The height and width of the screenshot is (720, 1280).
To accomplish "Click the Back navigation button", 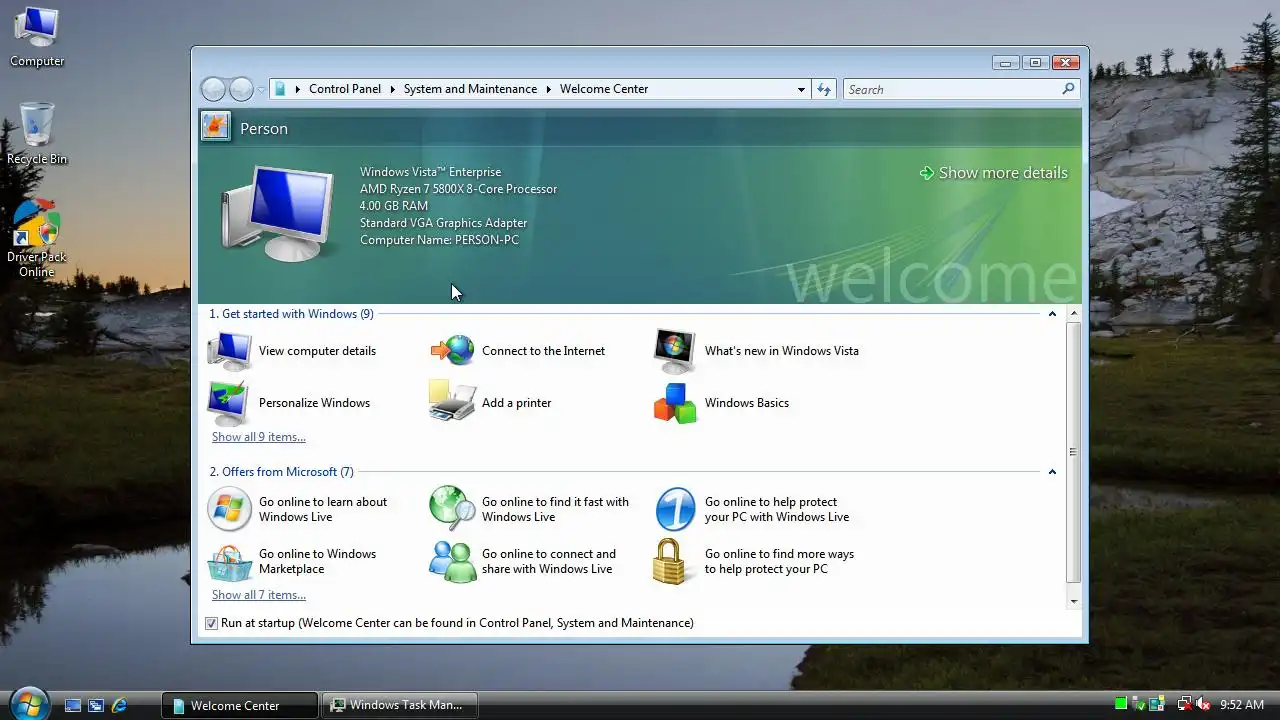I will (x=213, y=89).
